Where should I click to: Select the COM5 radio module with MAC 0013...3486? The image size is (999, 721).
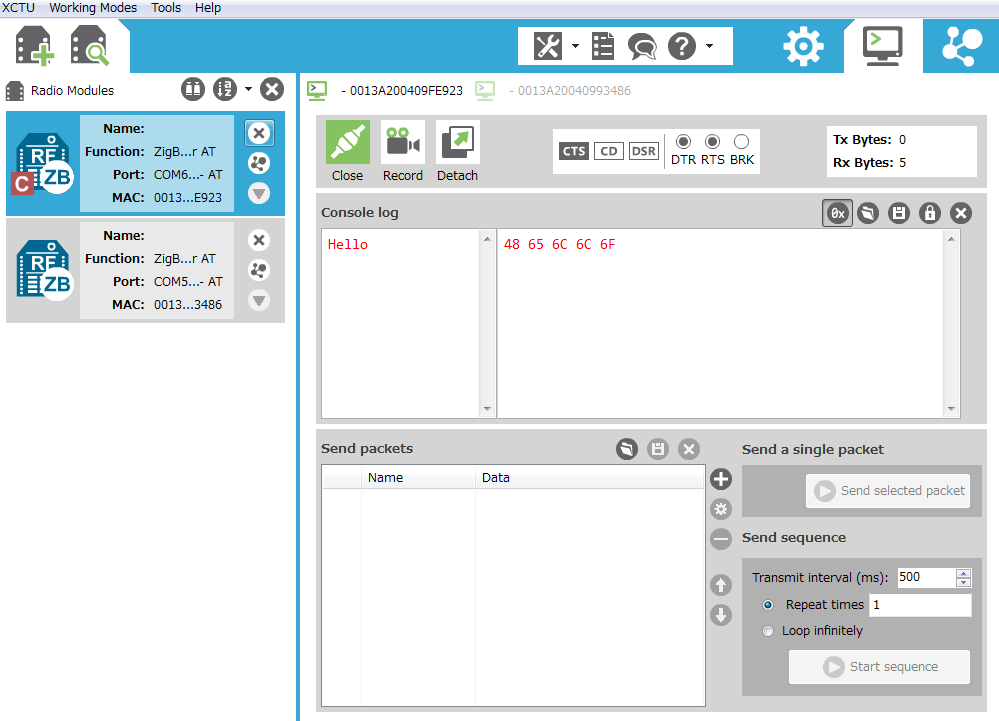coord(145,270)
